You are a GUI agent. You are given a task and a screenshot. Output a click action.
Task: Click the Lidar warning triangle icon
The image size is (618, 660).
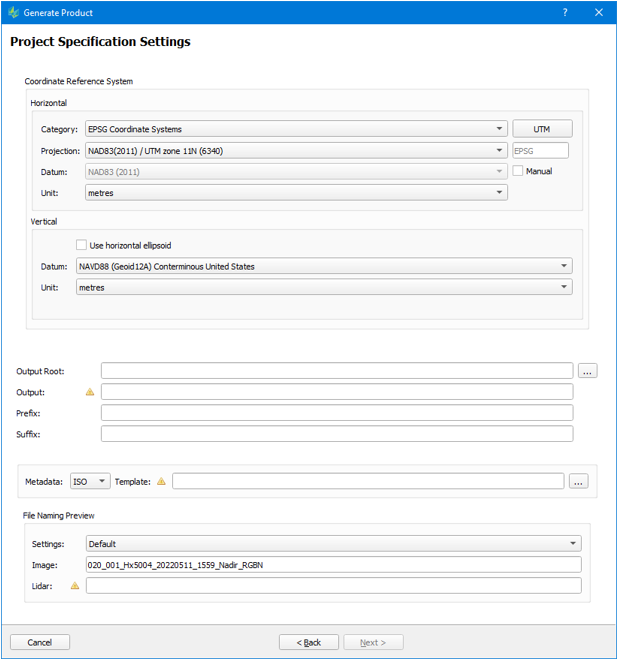point(75,585)
